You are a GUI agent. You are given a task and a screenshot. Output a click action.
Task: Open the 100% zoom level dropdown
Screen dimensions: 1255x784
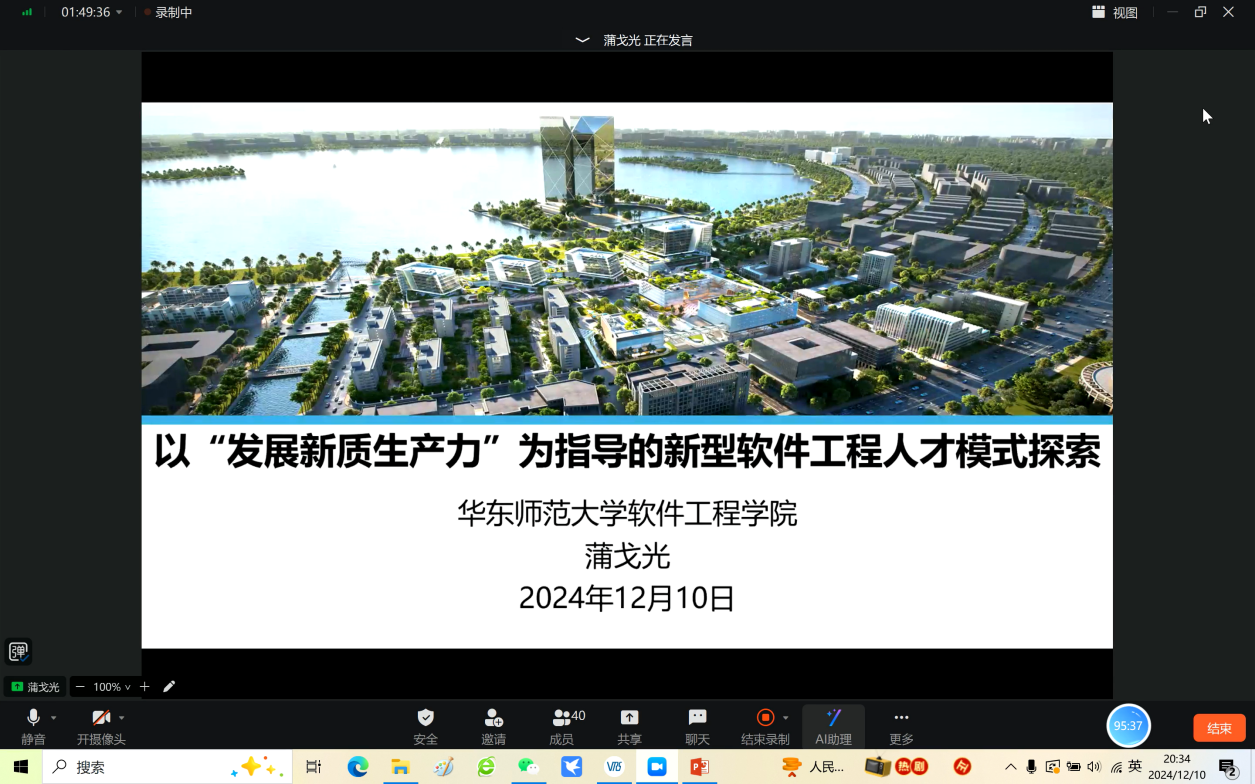111,687
